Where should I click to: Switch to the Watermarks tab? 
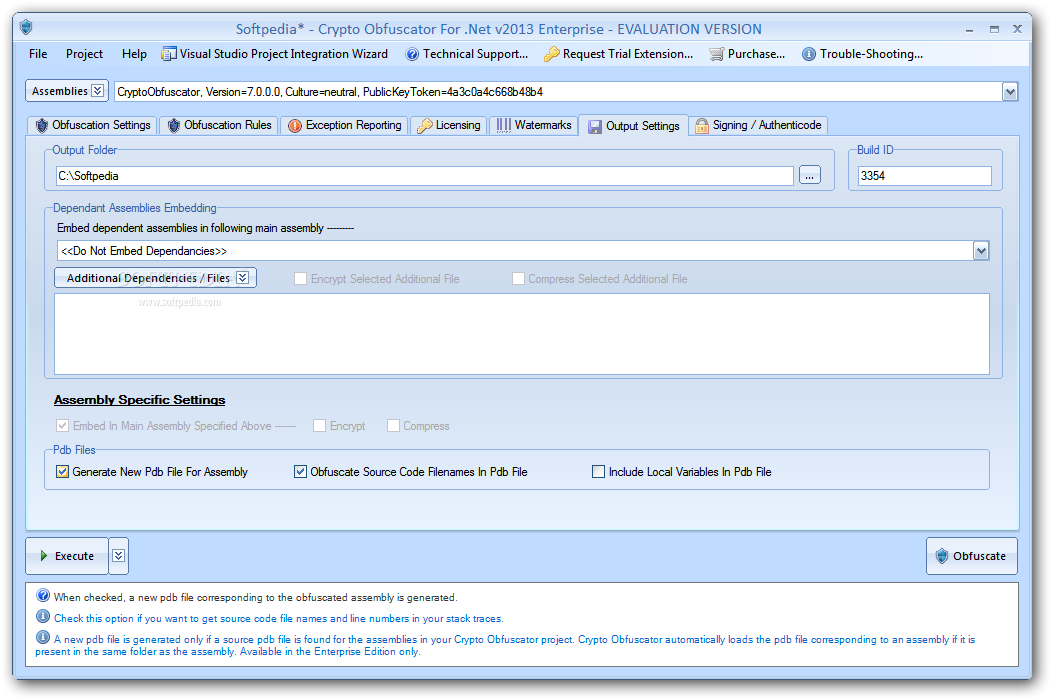pyautogui.click(x=534, y=126)
